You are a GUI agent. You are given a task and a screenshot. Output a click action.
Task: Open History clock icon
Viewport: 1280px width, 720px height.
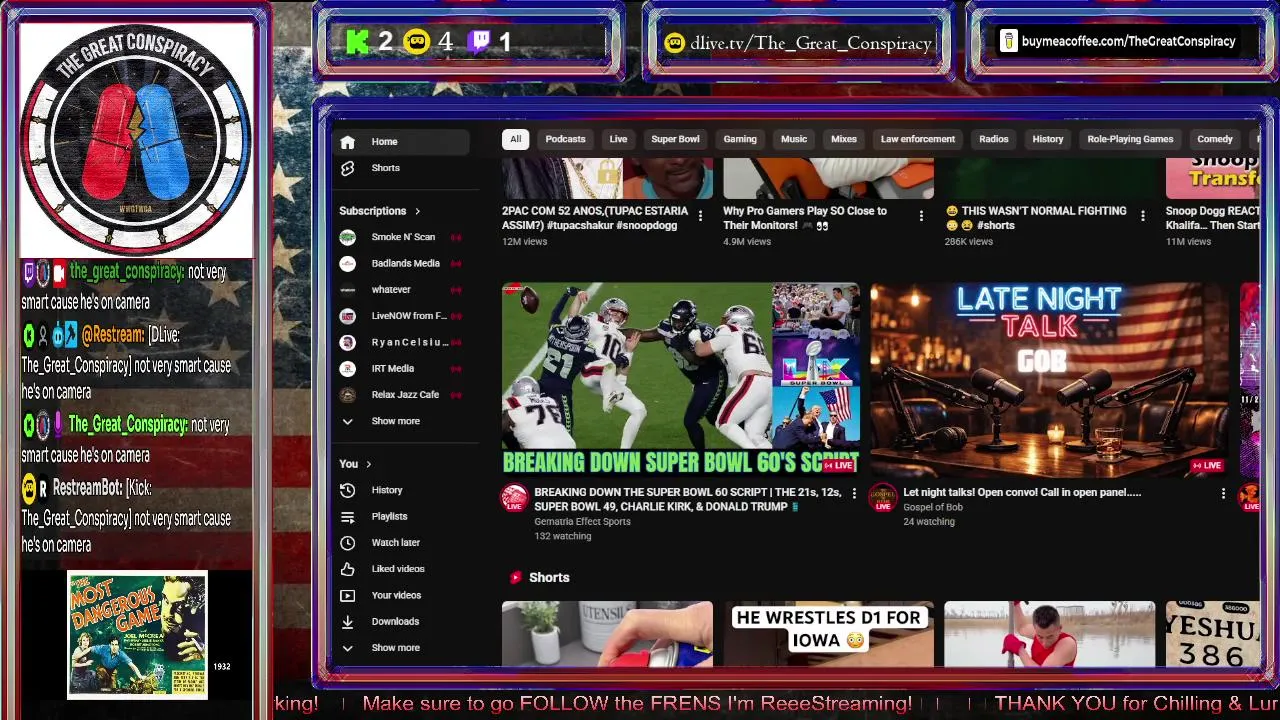pyautogui.click(x=347, y=490)
